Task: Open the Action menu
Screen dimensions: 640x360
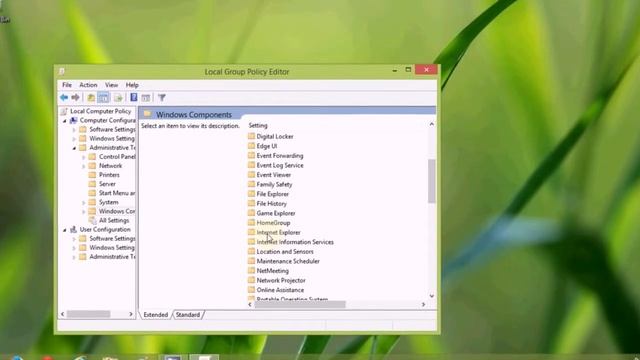Action: pos(88,85)
